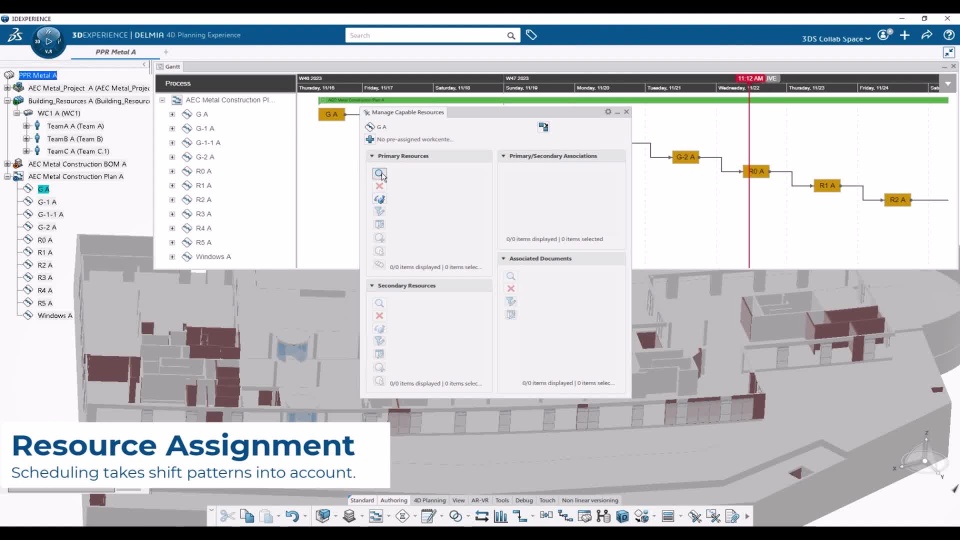Click the search icon under Associated Documents

(x=511, y=276)
